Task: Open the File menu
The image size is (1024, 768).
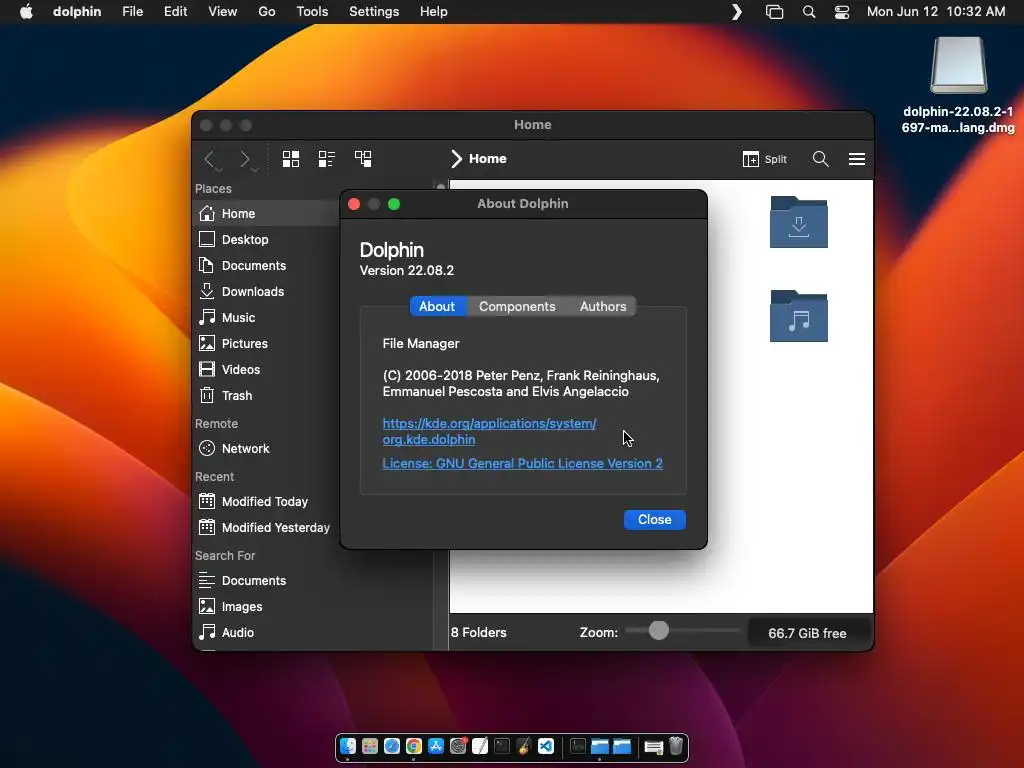Action: click(x=133, y=12)
